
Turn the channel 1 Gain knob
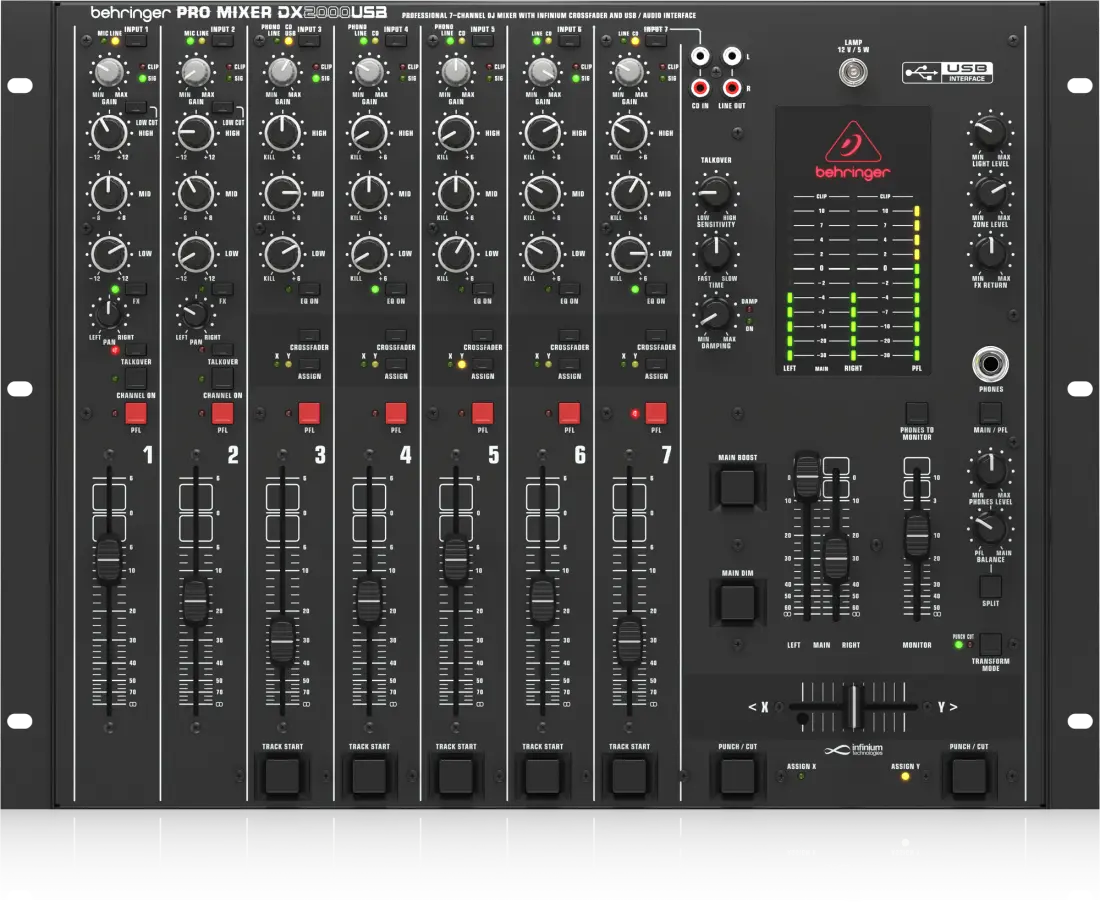point(109,72)
